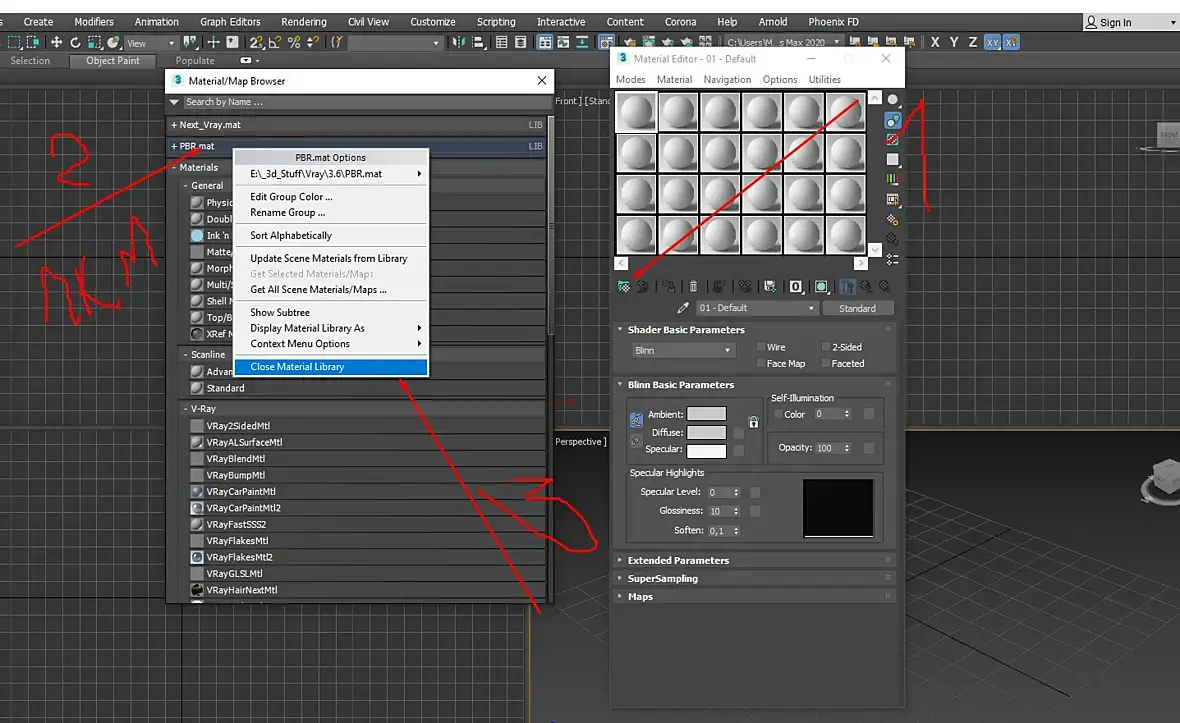Open Material Editor Options icon
Image resolution: width=1180 pixels, height=723 pixels.
pos(893,220)
